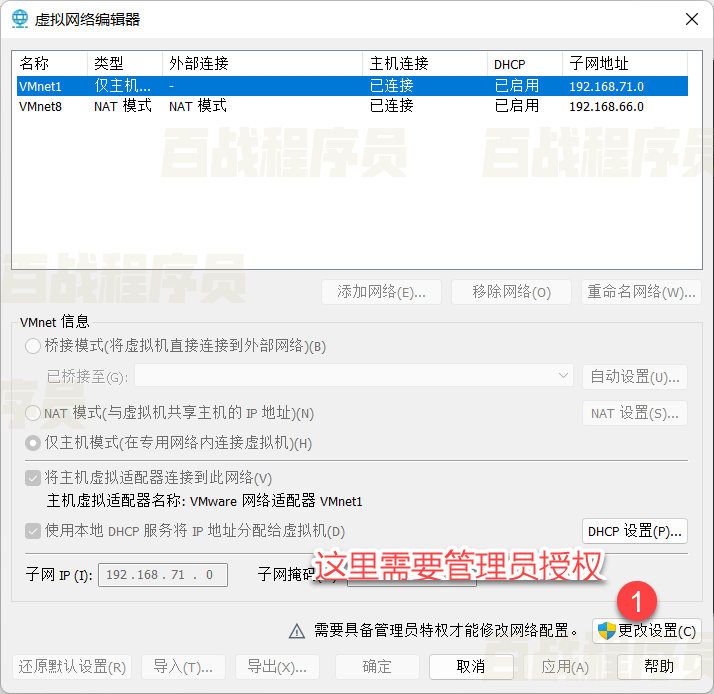The width and height of the screenshot is (714, 694).
Task: Toggle 将主机虚拟适配器连接到此网络 checkbox
Action: point(33,478)
